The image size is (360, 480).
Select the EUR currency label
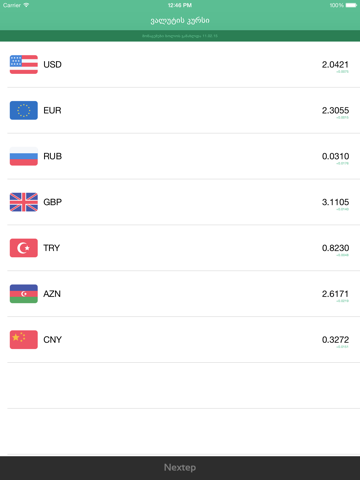click(52, 110)
